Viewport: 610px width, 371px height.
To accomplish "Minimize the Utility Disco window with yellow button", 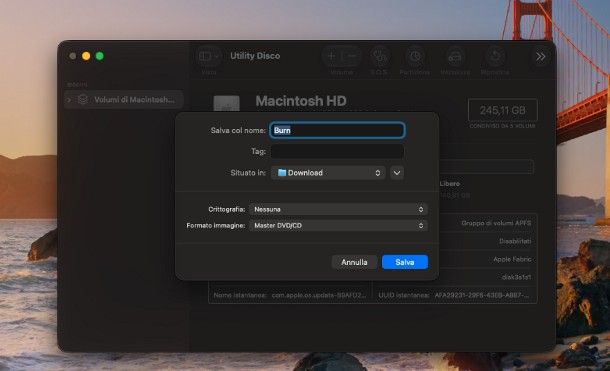I will (86, 56).
